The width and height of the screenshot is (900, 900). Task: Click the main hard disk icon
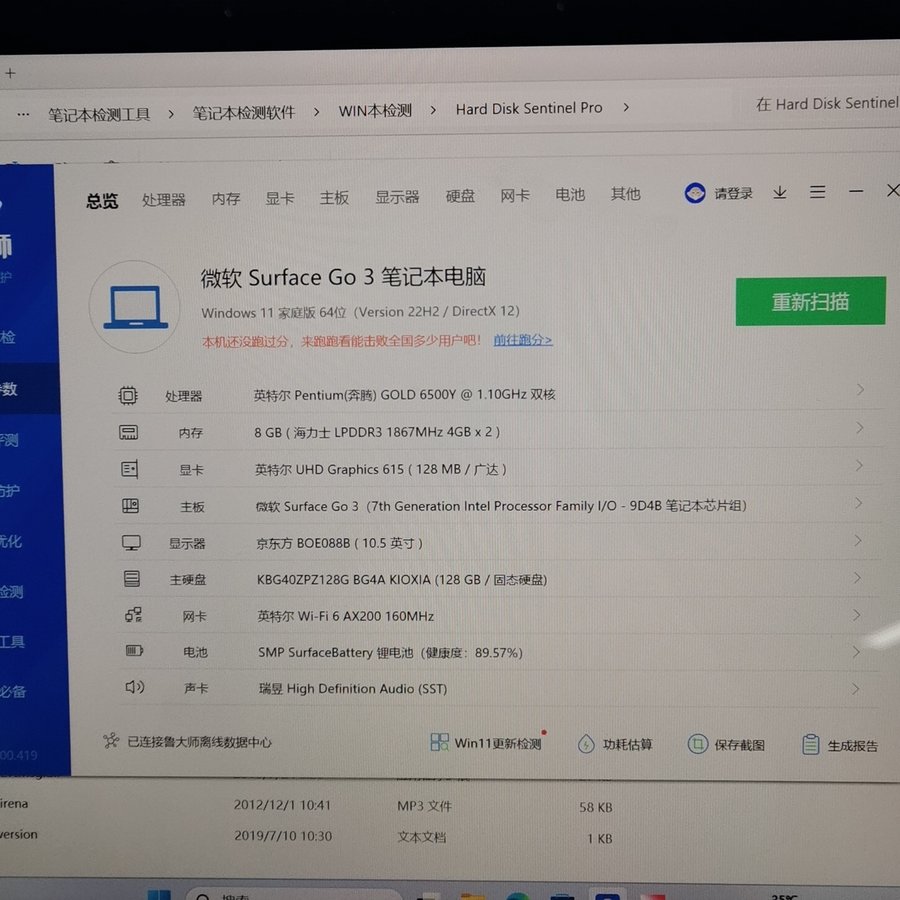click(x=132, y=579)
